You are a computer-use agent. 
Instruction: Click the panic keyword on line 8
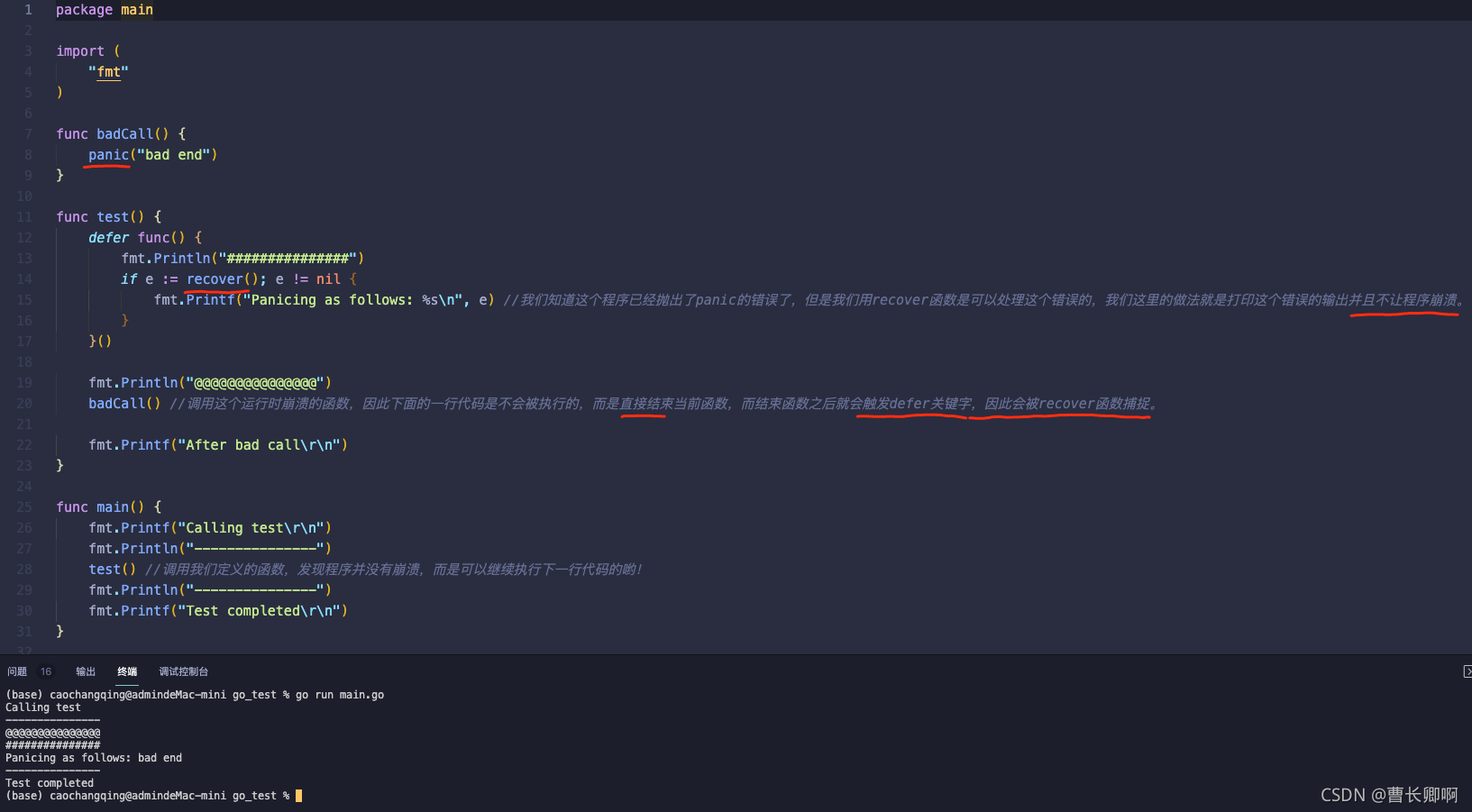(107, 154)
